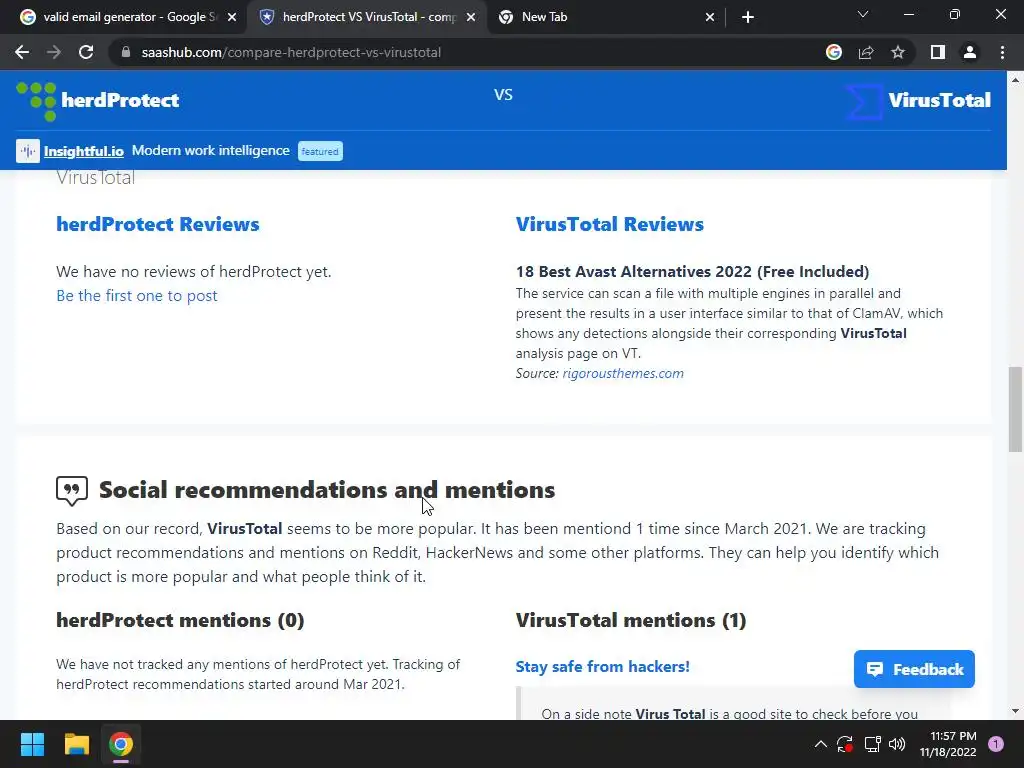
Task: Open a new browser tab
Action: 748,17
